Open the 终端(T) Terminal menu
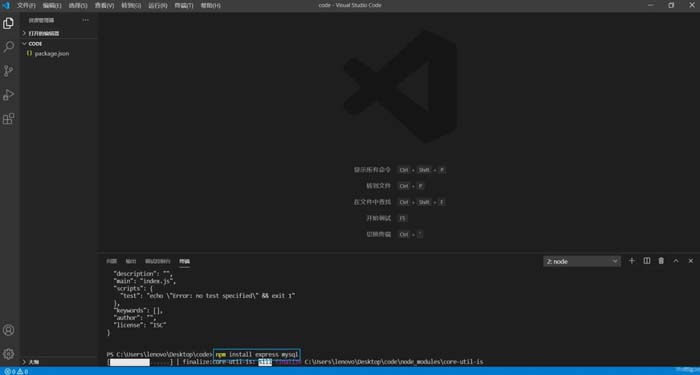The width and height of the screenshot is (700, 375). [x=183, y=5]
